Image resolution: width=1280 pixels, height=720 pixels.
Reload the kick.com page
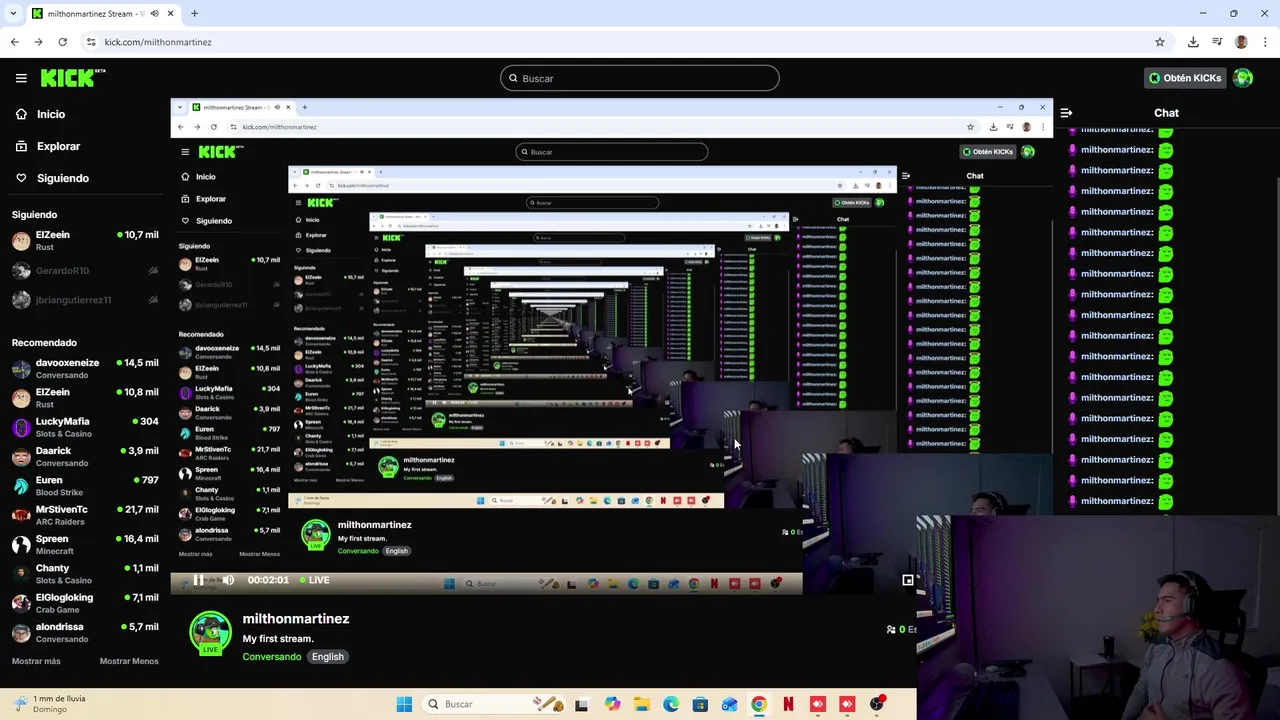[x=62, y=42]
